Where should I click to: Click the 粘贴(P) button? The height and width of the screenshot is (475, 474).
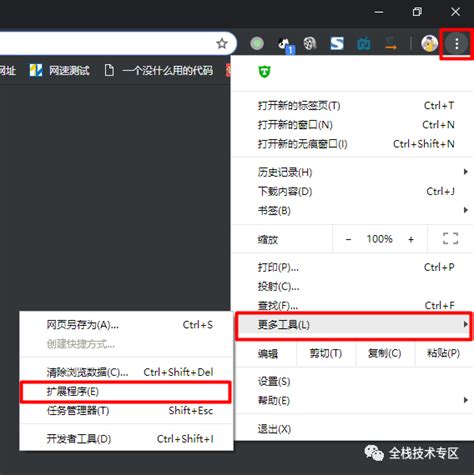click(x=444, y=353)
